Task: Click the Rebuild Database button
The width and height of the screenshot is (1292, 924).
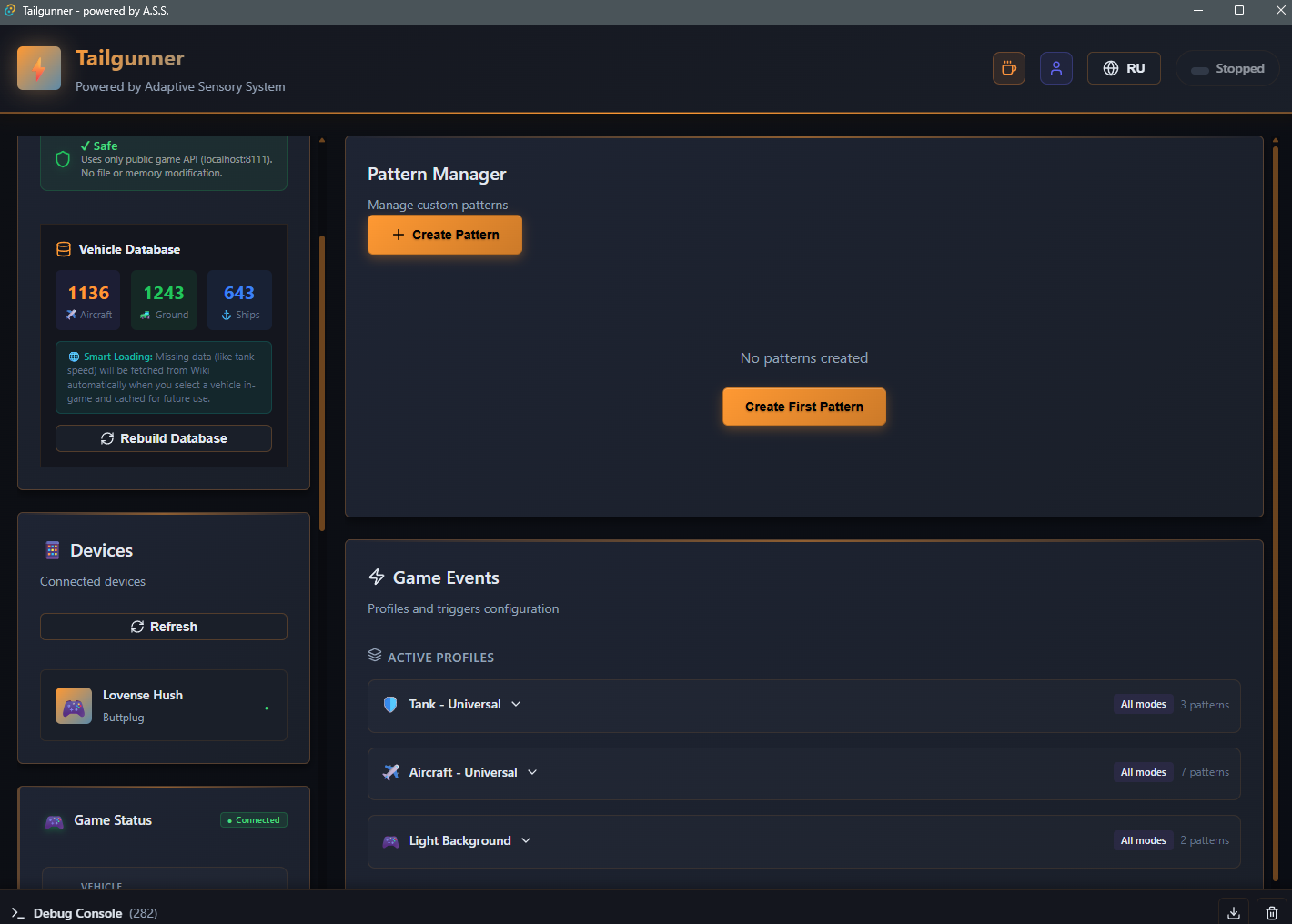Action: click(164, 438)
